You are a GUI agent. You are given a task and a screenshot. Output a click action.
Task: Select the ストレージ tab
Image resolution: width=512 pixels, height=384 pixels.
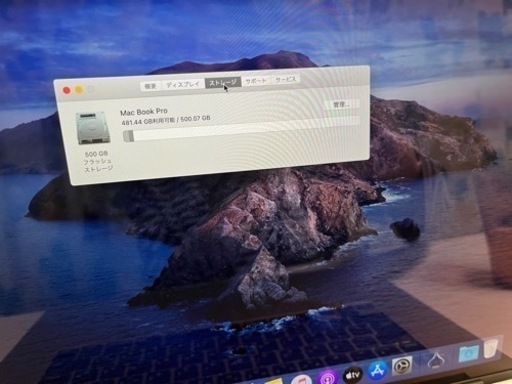pos(222,82)
